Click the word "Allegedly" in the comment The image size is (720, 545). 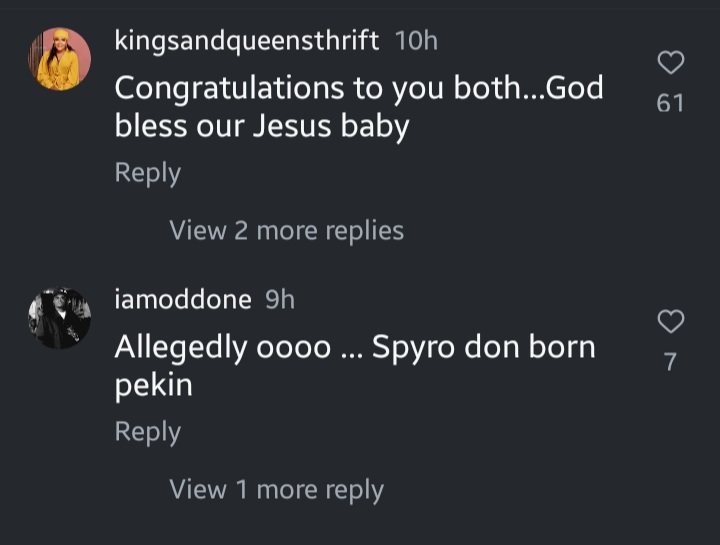[179, 347]
